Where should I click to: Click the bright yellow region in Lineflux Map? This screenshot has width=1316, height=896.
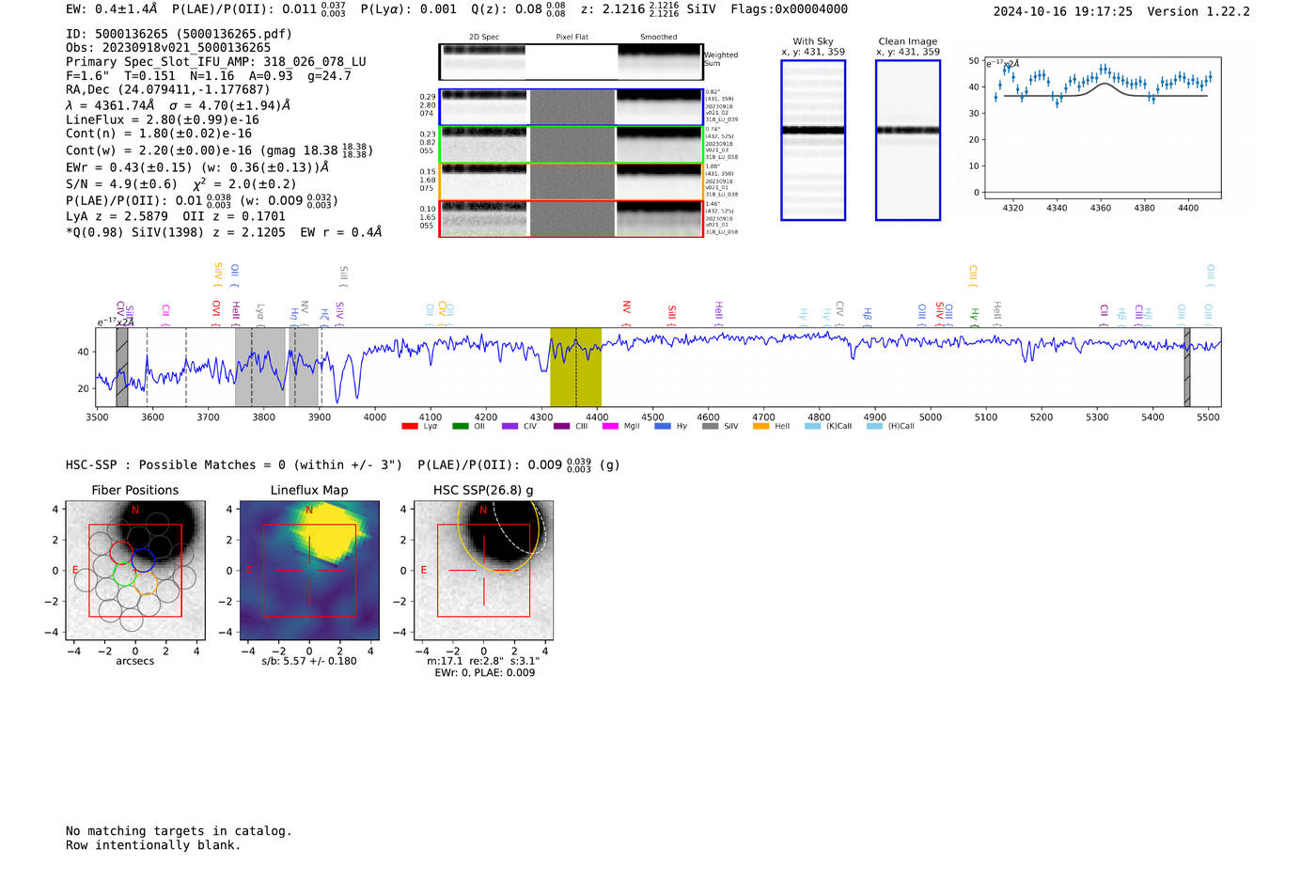click(x=329, y=533)
